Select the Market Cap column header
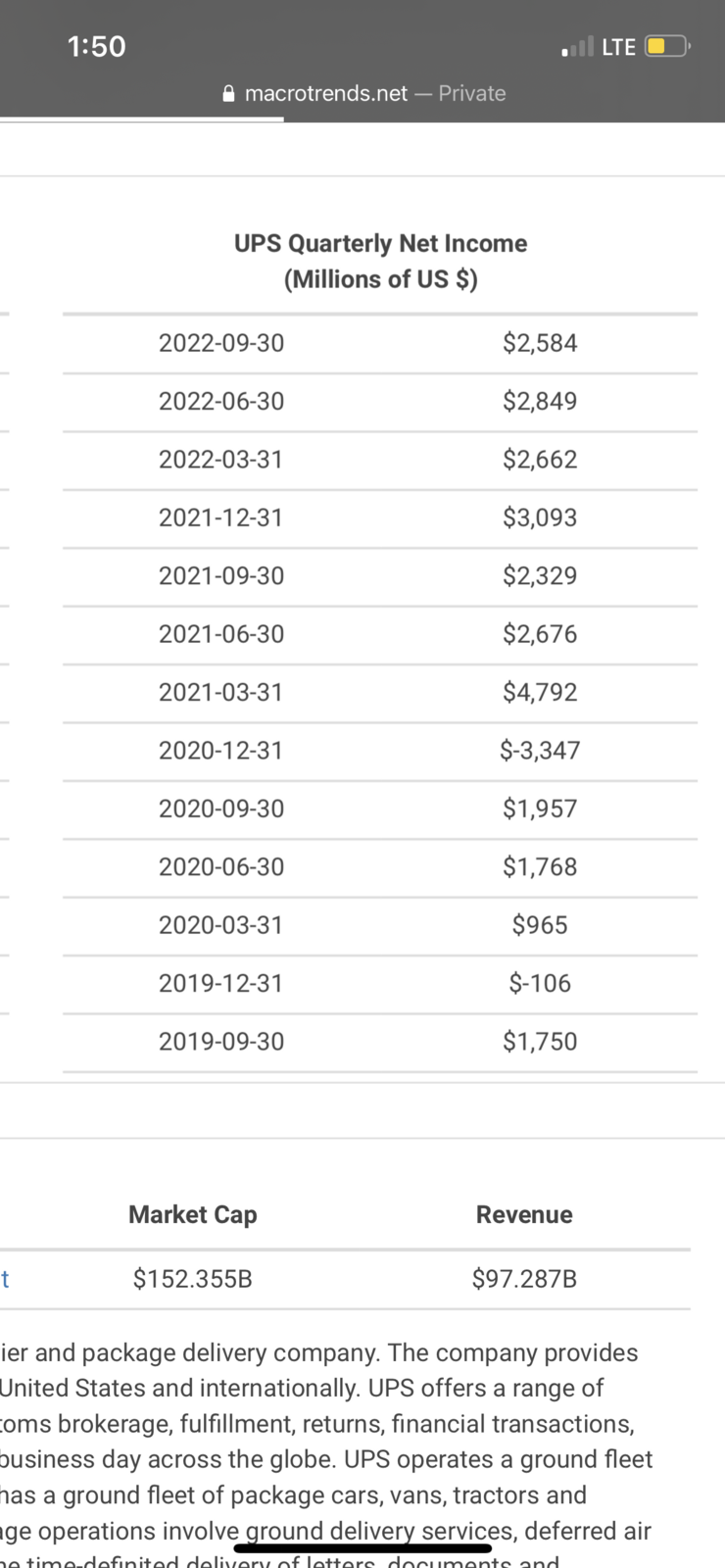 [193, 1214]
